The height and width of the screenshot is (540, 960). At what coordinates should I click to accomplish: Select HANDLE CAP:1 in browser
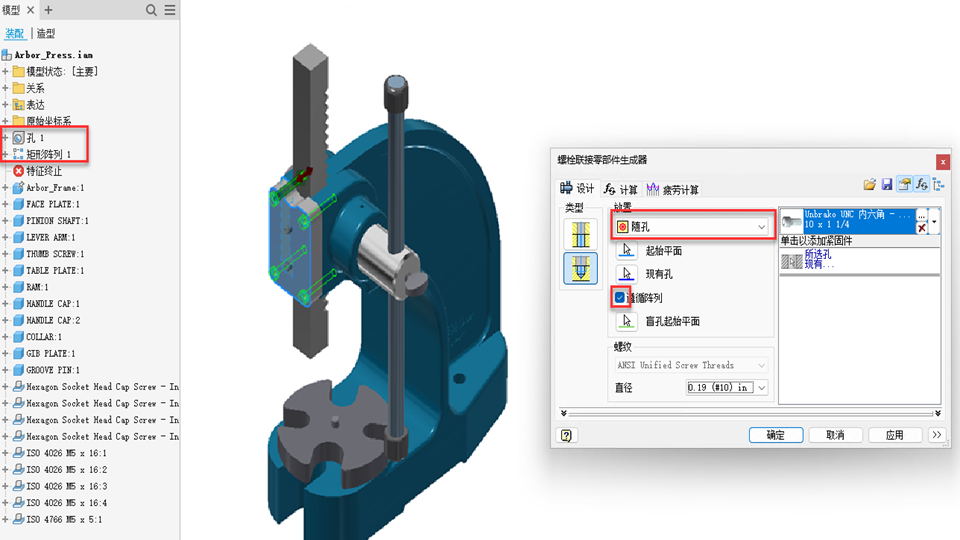(x=53, y=303)
